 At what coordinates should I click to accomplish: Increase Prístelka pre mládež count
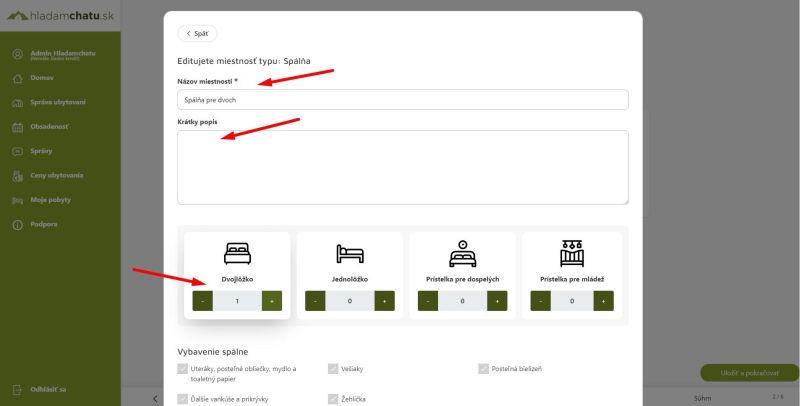(x=604, y=301)
